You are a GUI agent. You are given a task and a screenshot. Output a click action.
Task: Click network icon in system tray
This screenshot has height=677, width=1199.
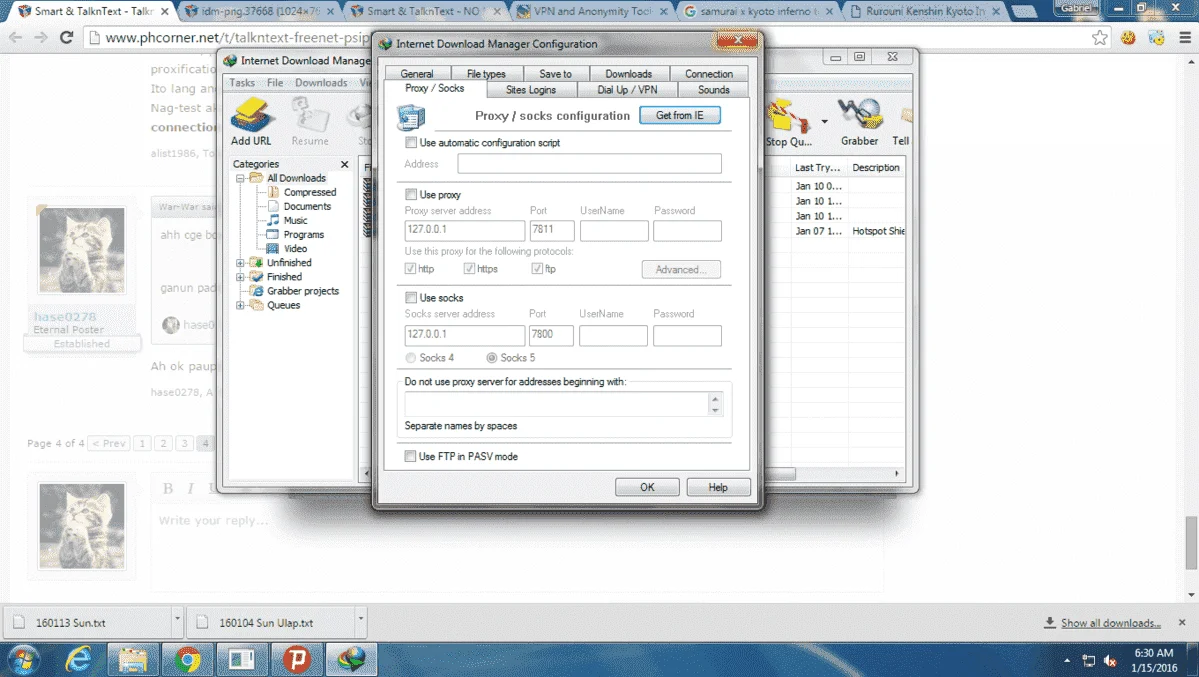coord(1089,660)
